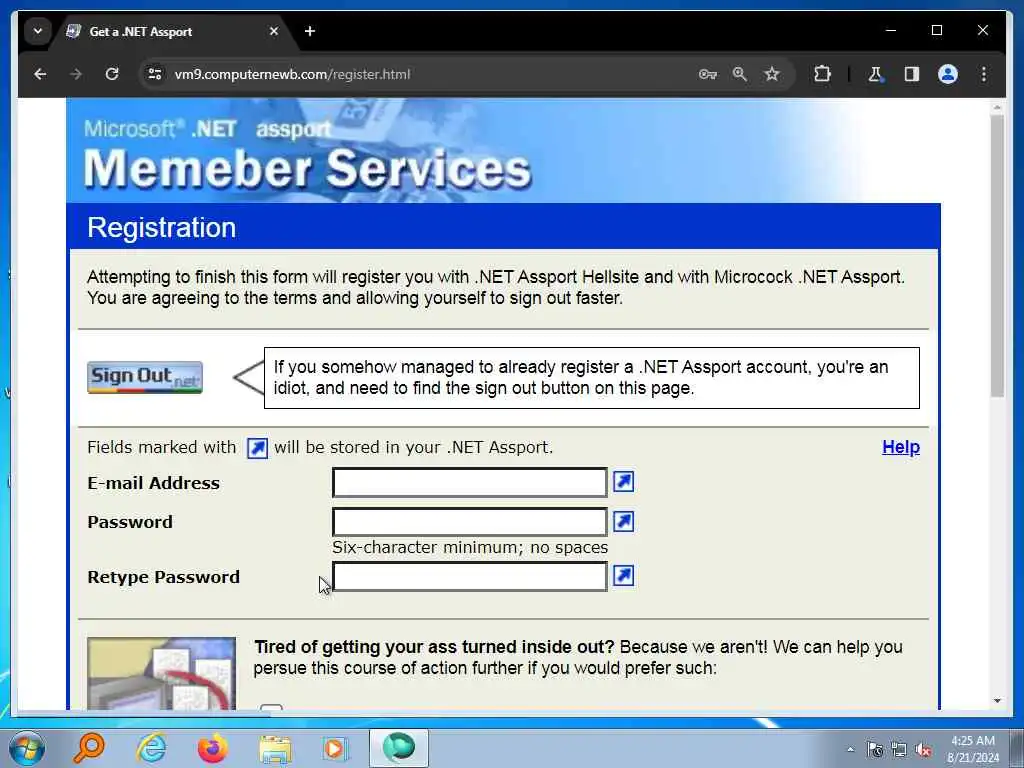Open the Windows Start button
1024x768 pixels.
(x=27, y=748)
